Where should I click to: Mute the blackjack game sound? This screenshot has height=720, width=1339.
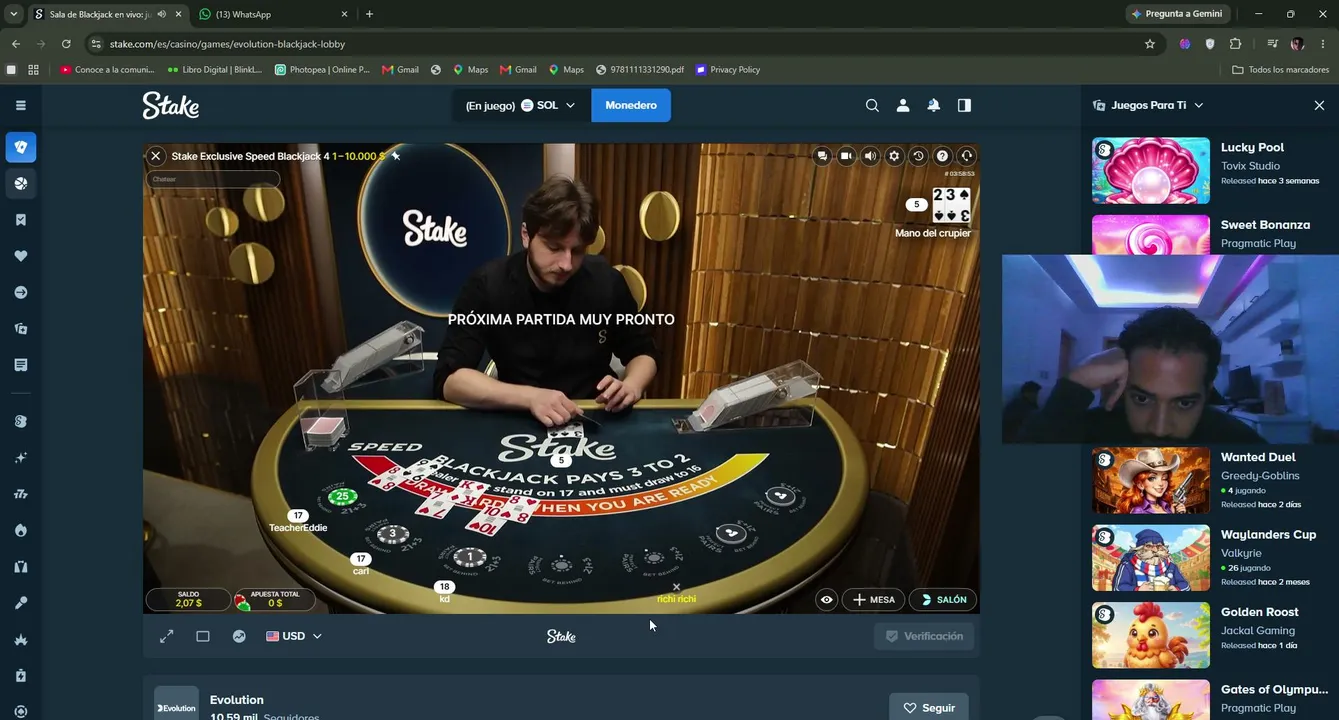tap(870, 156)
